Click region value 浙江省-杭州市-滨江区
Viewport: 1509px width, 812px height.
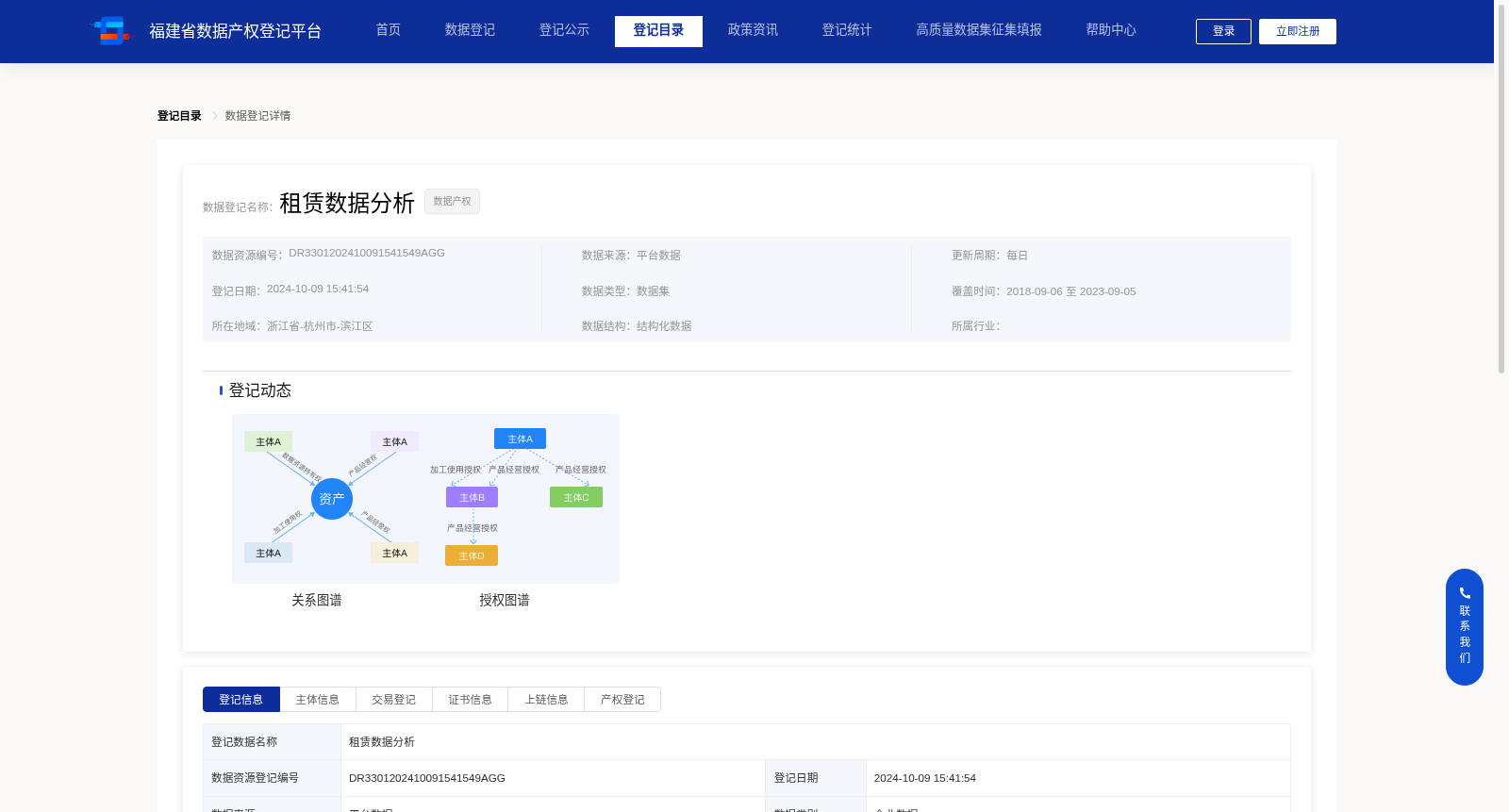pos(320,326)
